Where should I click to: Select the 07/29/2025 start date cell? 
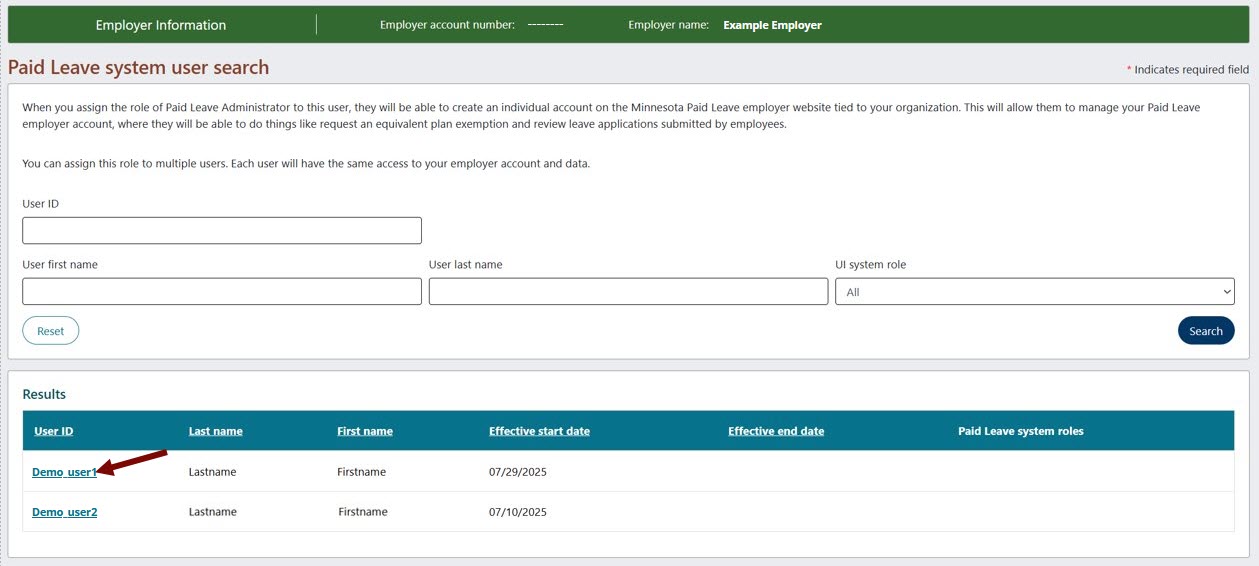(518, 472)
